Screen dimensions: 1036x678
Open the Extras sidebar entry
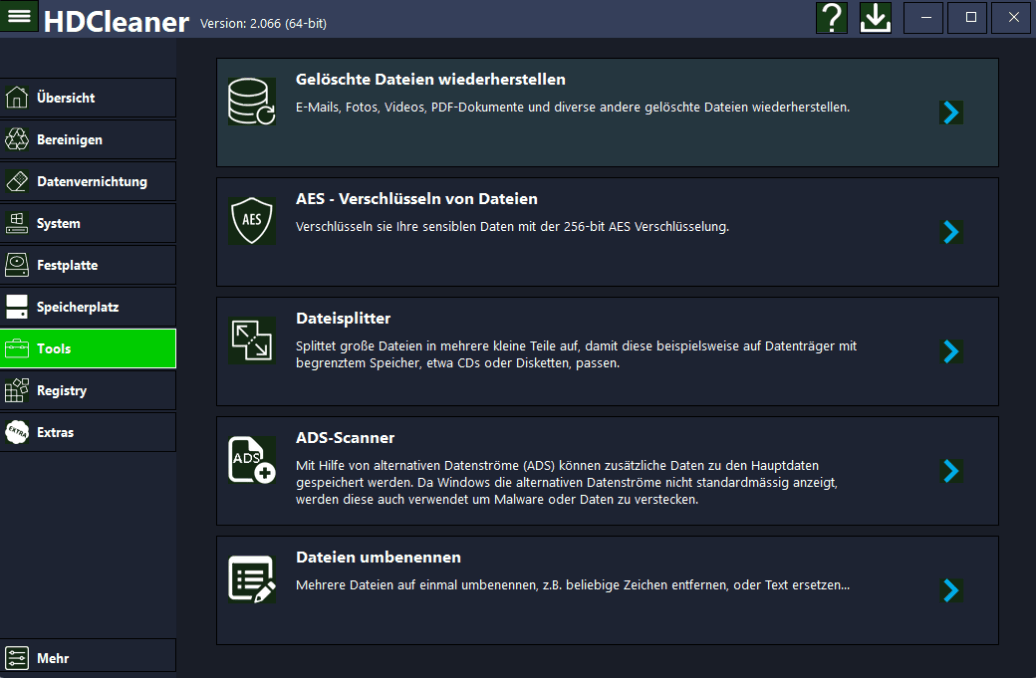[88, 433]
